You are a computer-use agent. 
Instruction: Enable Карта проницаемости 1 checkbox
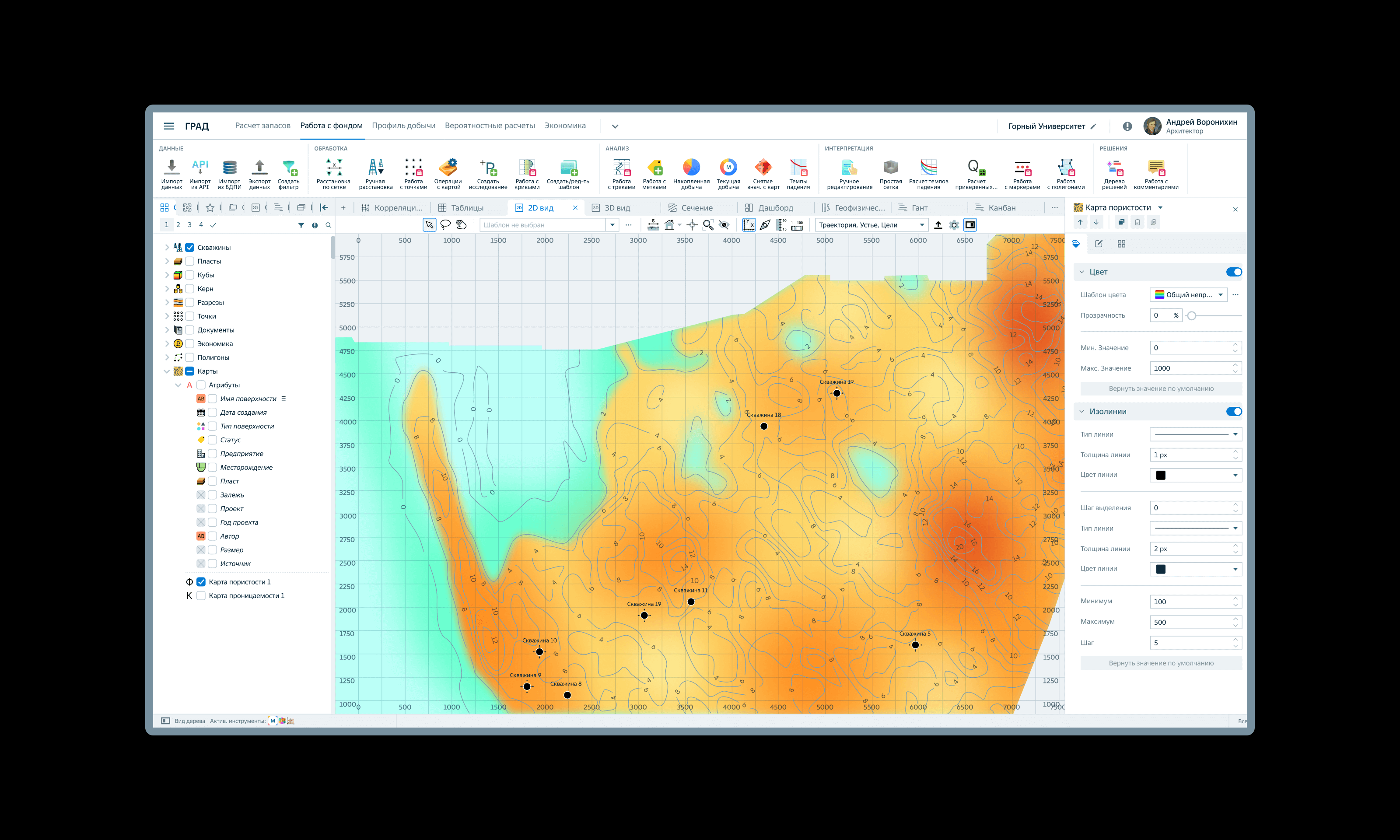click(201, 595)
